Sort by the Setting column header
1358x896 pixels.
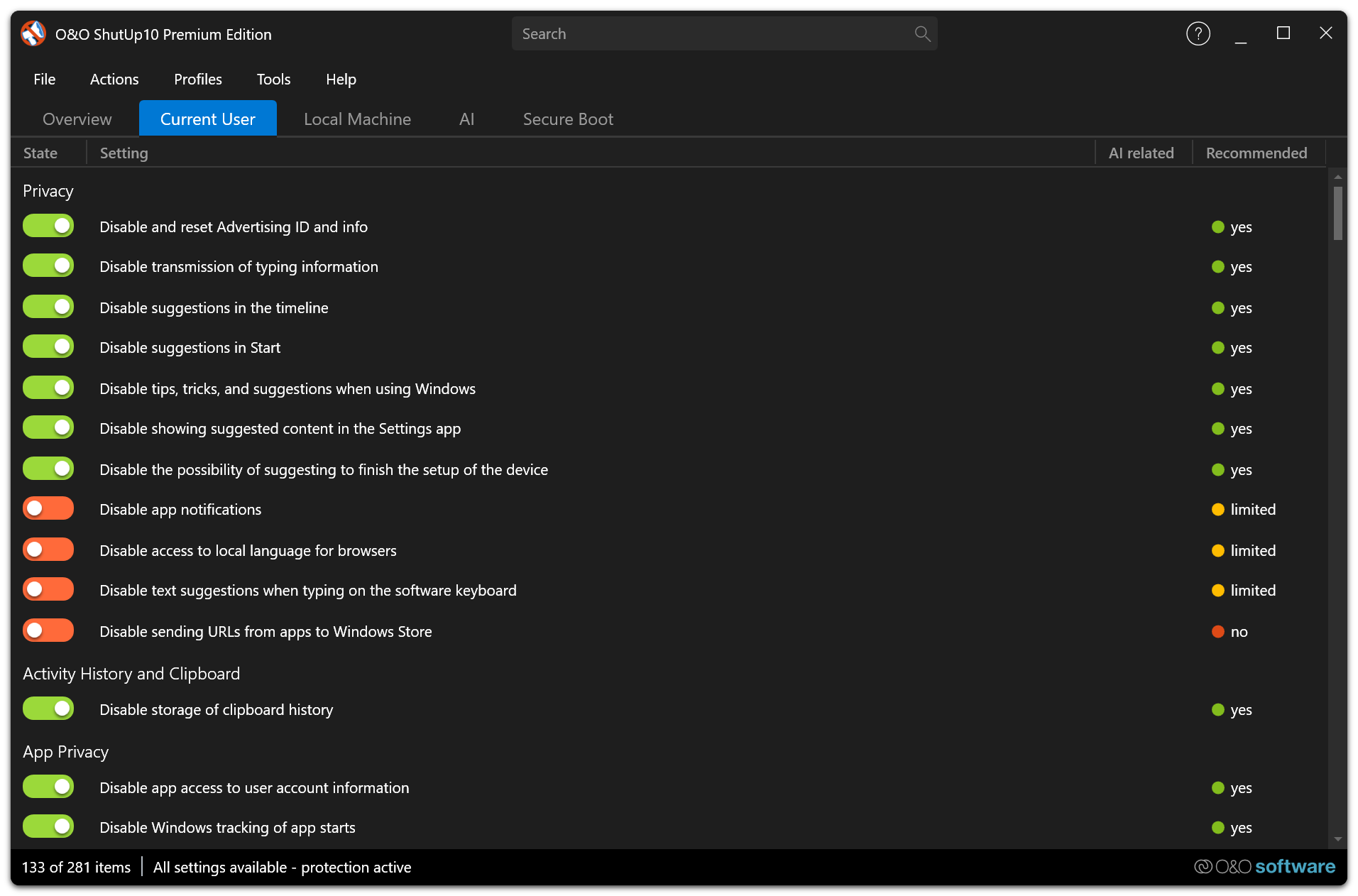pos(591,153)
